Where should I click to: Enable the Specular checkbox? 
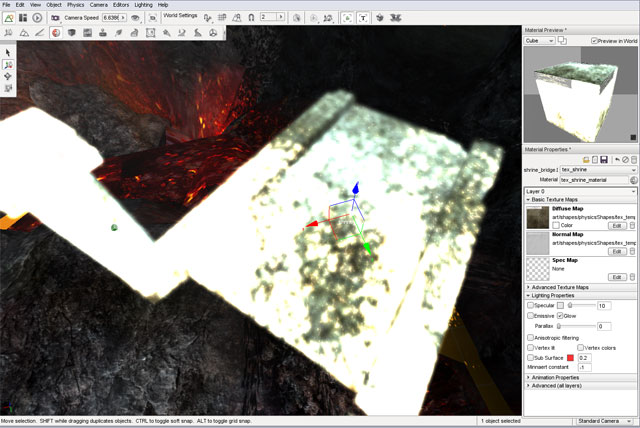point(530,305)
